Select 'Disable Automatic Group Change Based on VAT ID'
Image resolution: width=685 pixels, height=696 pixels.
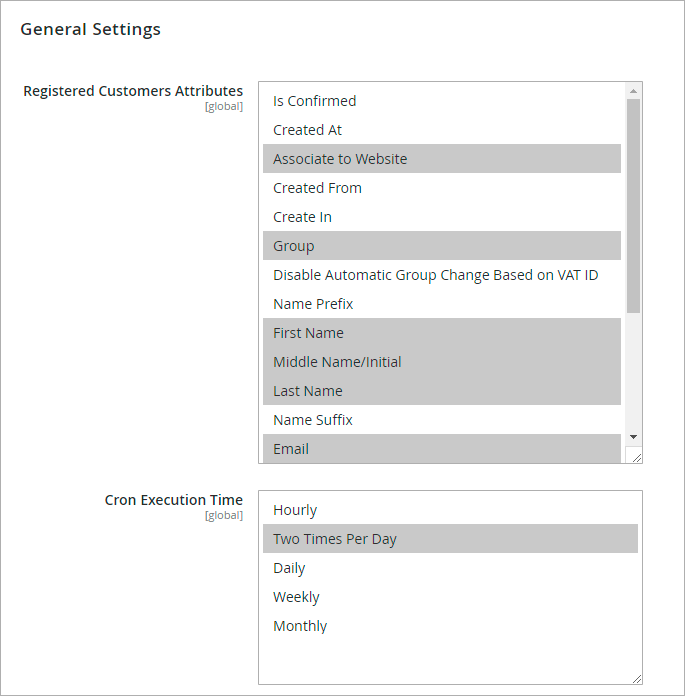click(x=436, y=275)
